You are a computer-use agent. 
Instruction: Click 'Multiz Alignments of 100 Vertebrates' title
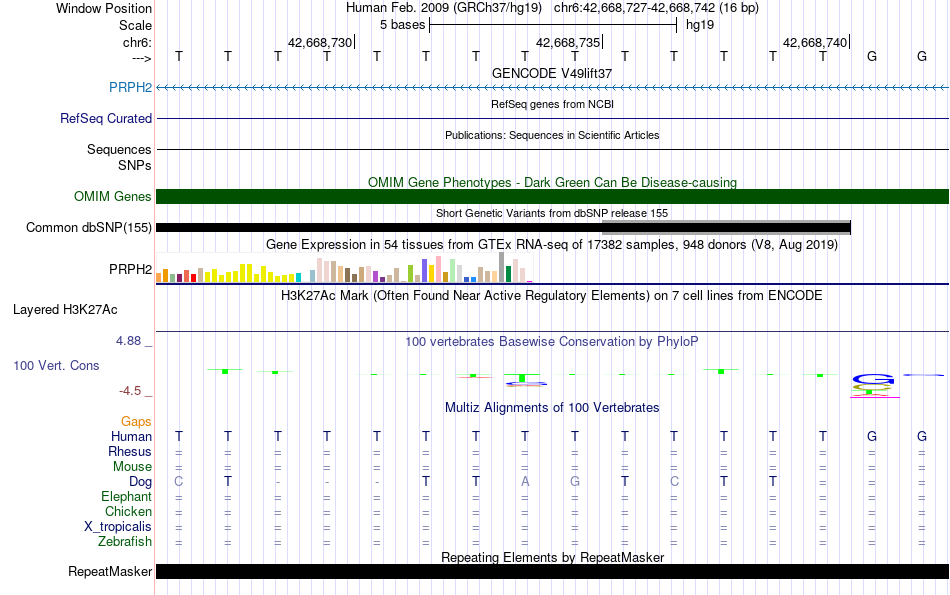click(x=552, y=408)
